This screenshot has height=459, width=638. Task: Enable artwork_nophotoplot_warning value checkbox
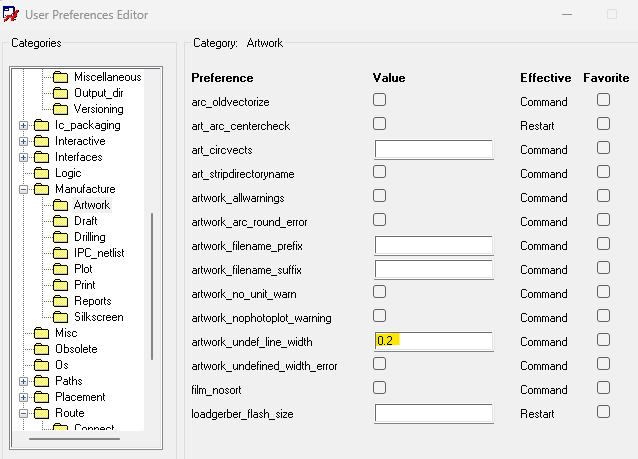(x=379, y=316)
